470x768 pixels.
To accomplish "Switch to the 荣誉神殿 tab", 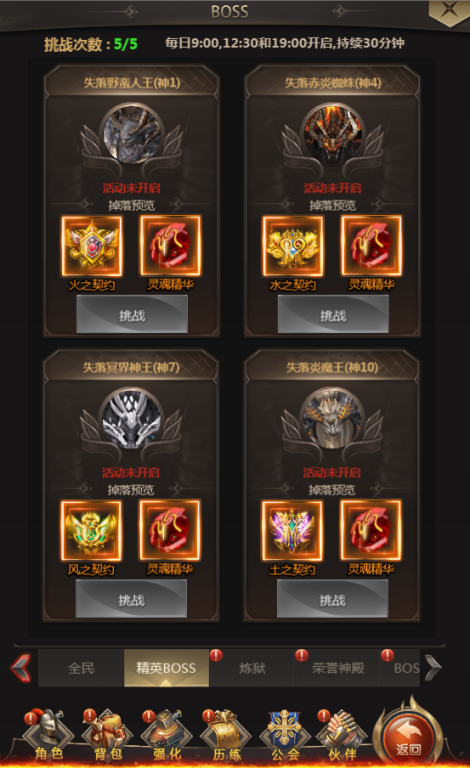I will coord(338,668).
